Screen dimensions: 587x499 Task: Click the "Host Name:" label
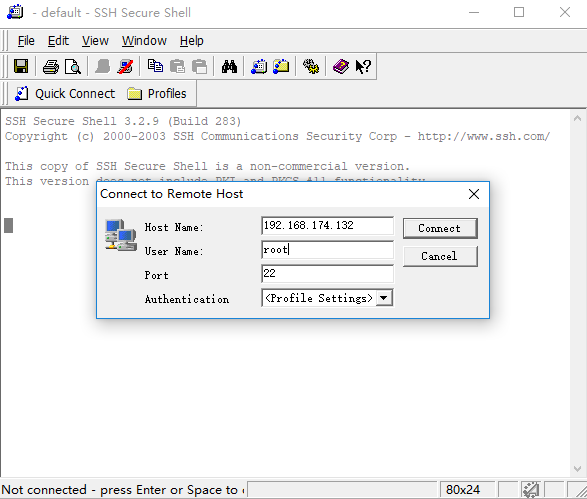(174, 227)
